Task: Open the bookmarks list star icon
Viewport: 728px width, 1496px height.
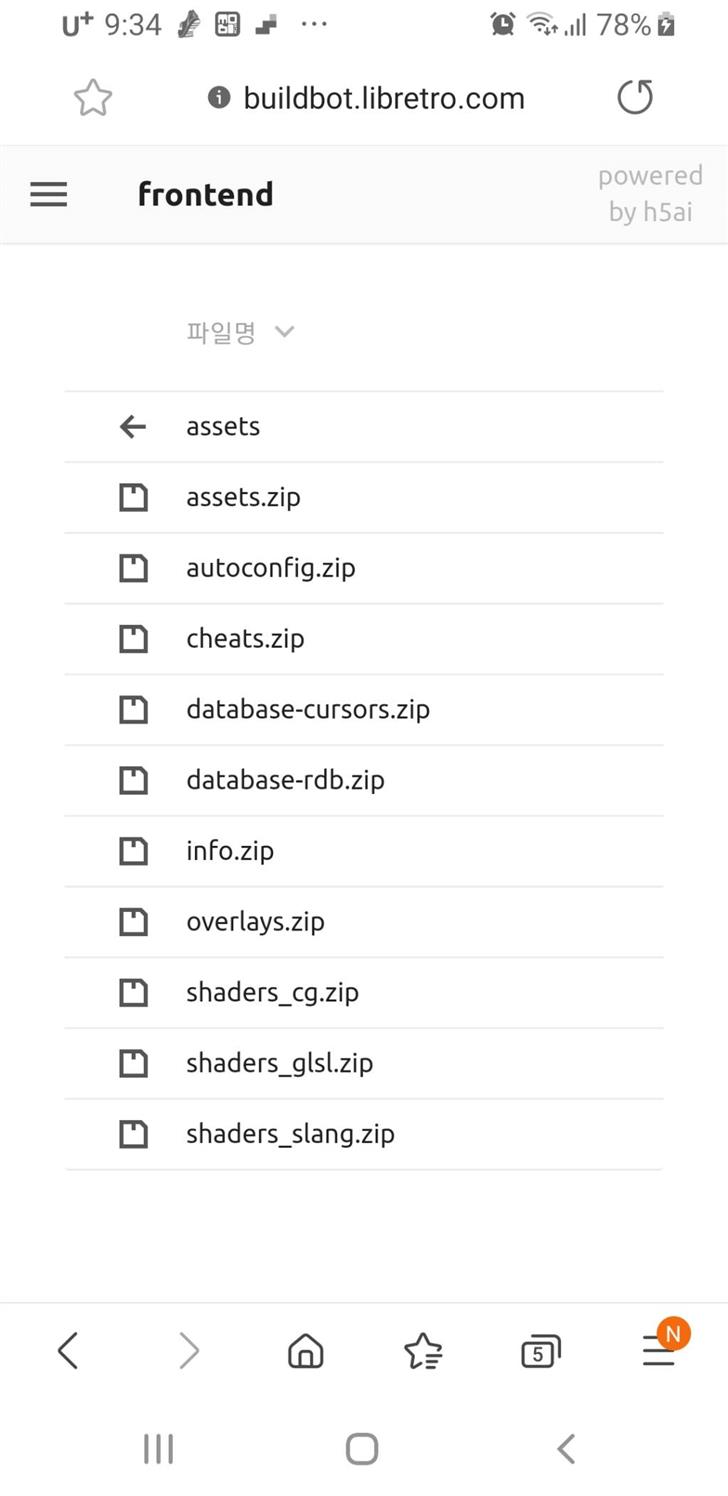Action: point(423,1352)
